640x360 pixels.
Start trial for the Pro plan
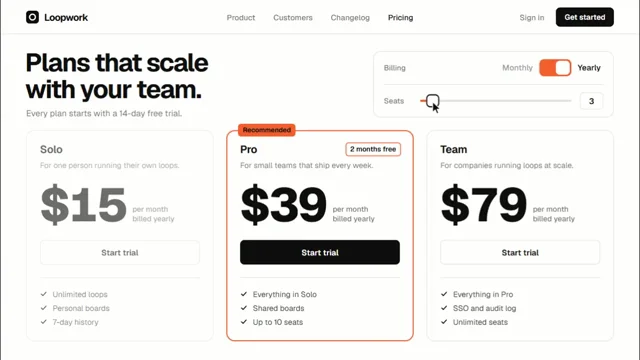click(x=320, y=252)
